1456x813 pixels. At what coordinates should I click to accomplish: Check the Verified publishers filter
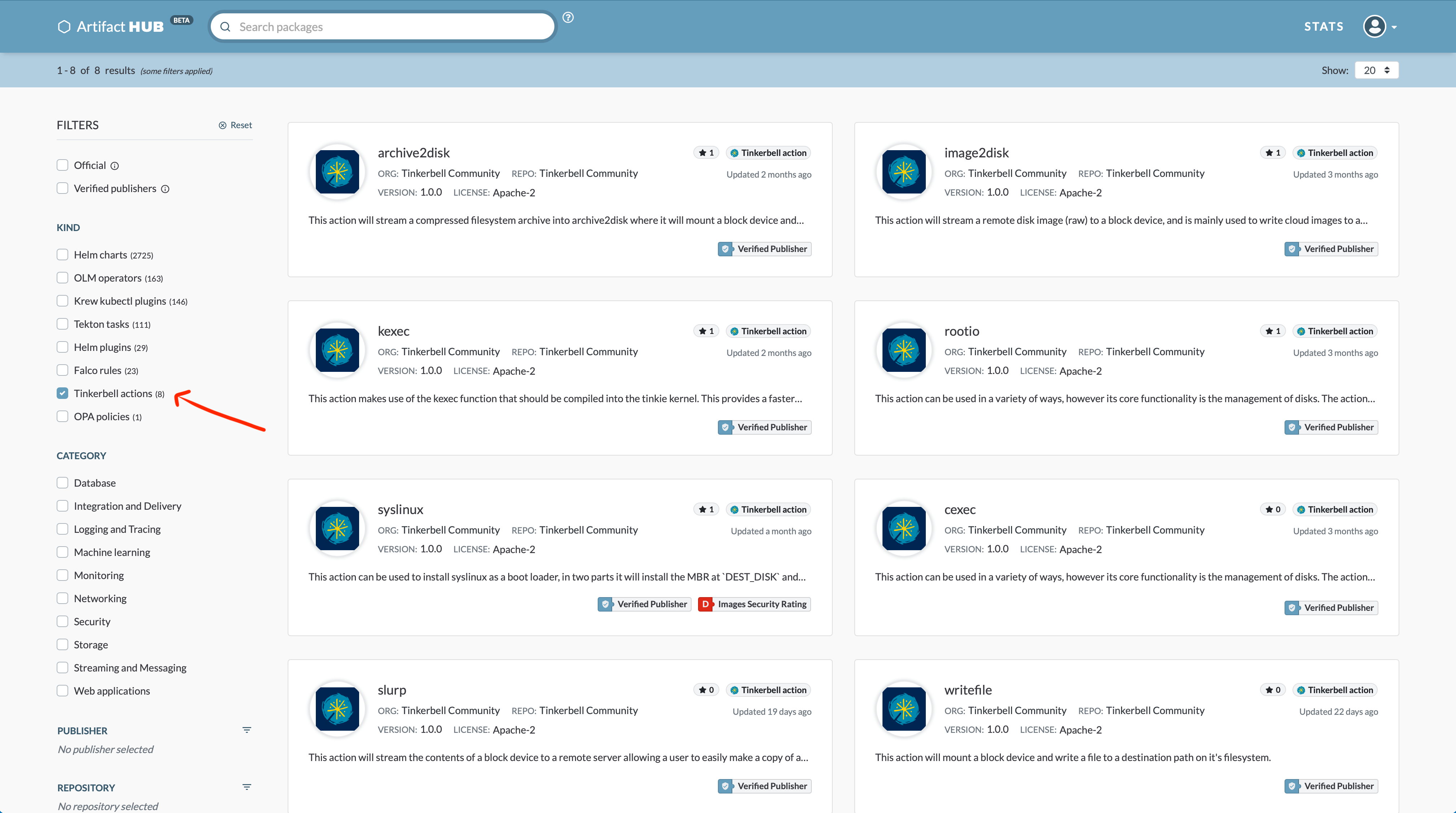click(62, 188)
